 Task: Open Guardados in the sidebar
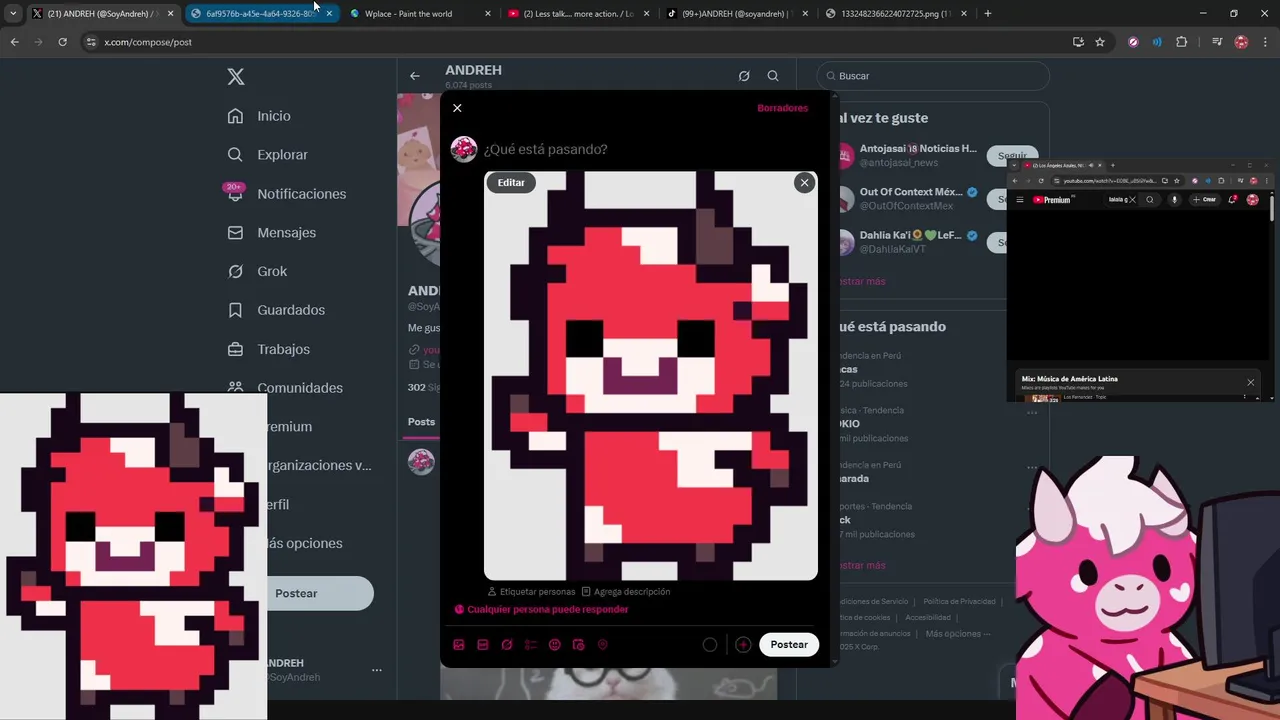pos(276,310)
